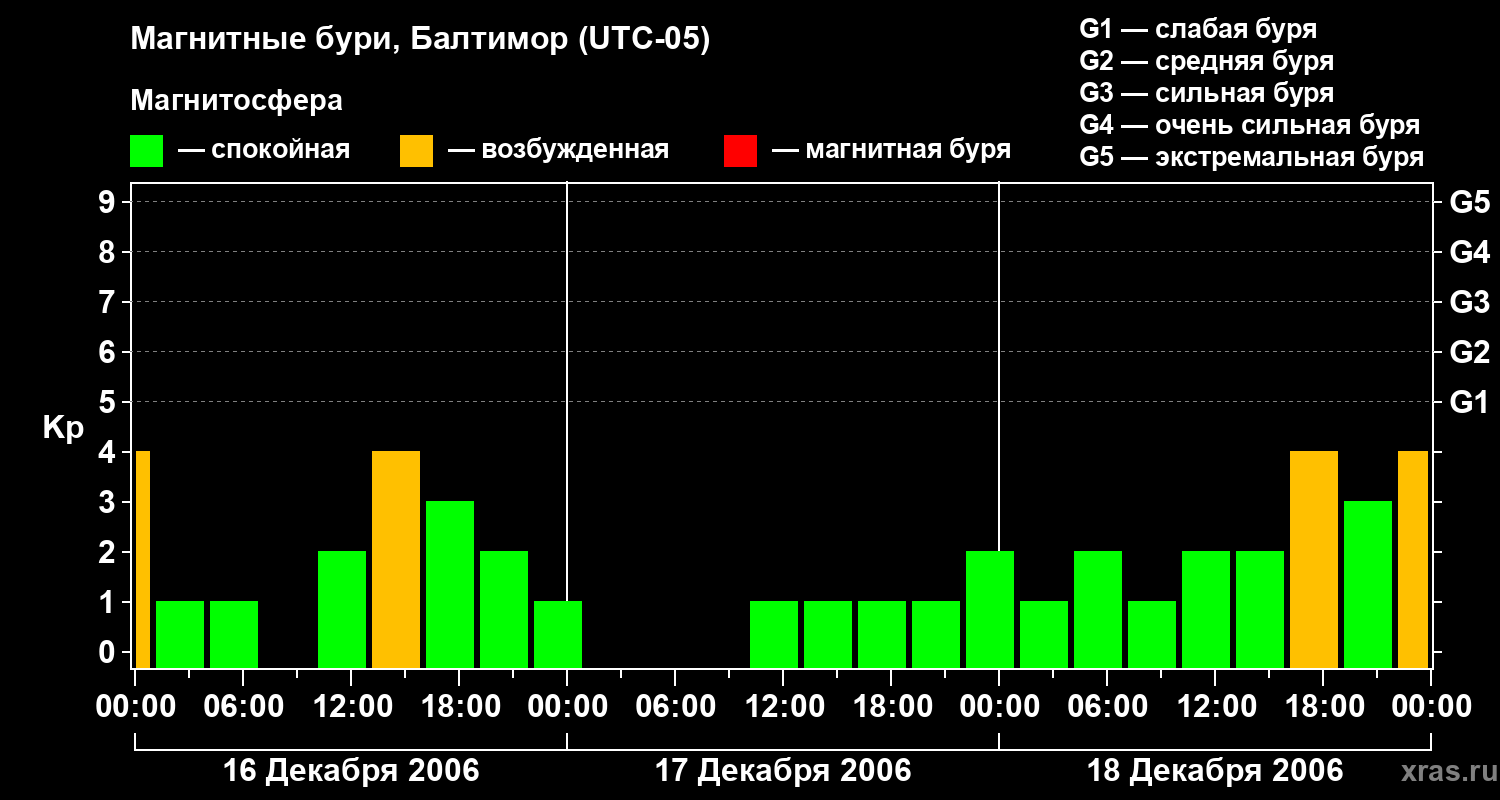Image resolution: width=1500 pixels, height=800 pixels.
Task: Select green Kp 3 bar on 18 December
Action: pyautogui.click(x=1368, y=584)
